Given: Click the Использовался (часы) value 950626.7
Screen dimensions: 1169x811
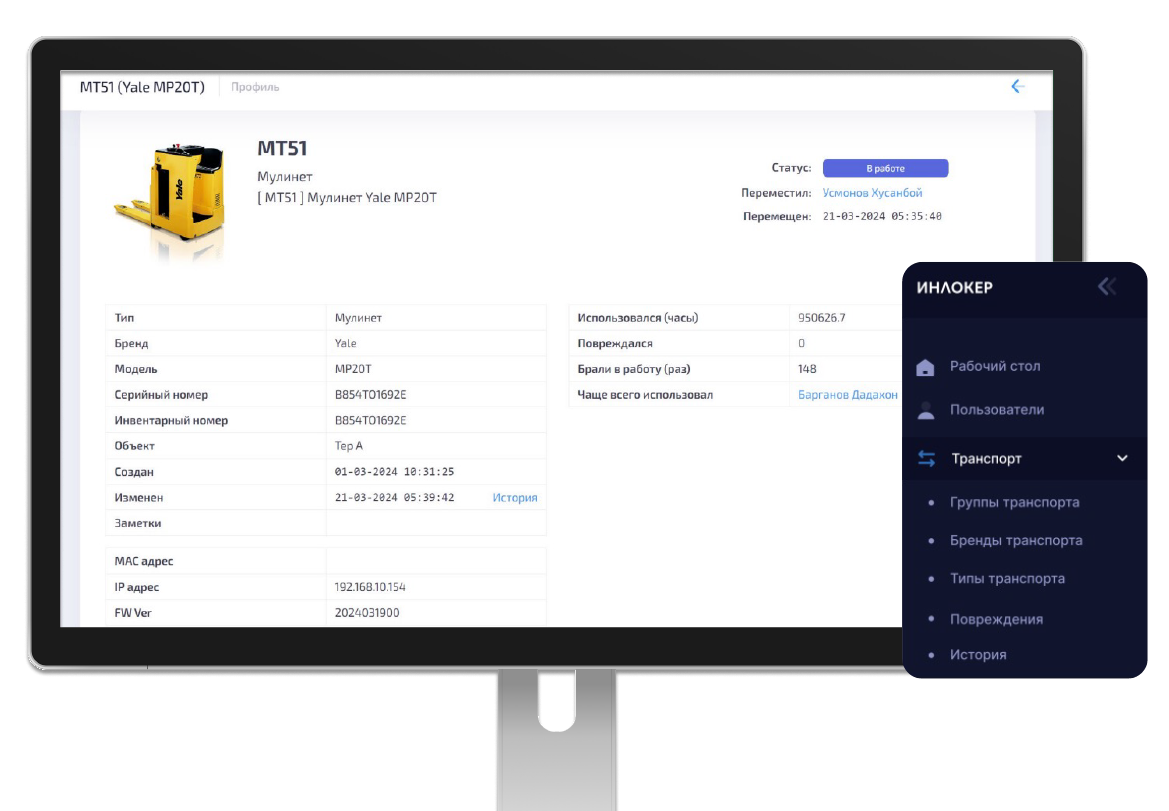Looking at the screenshot, I should click(x=822, y=318).
